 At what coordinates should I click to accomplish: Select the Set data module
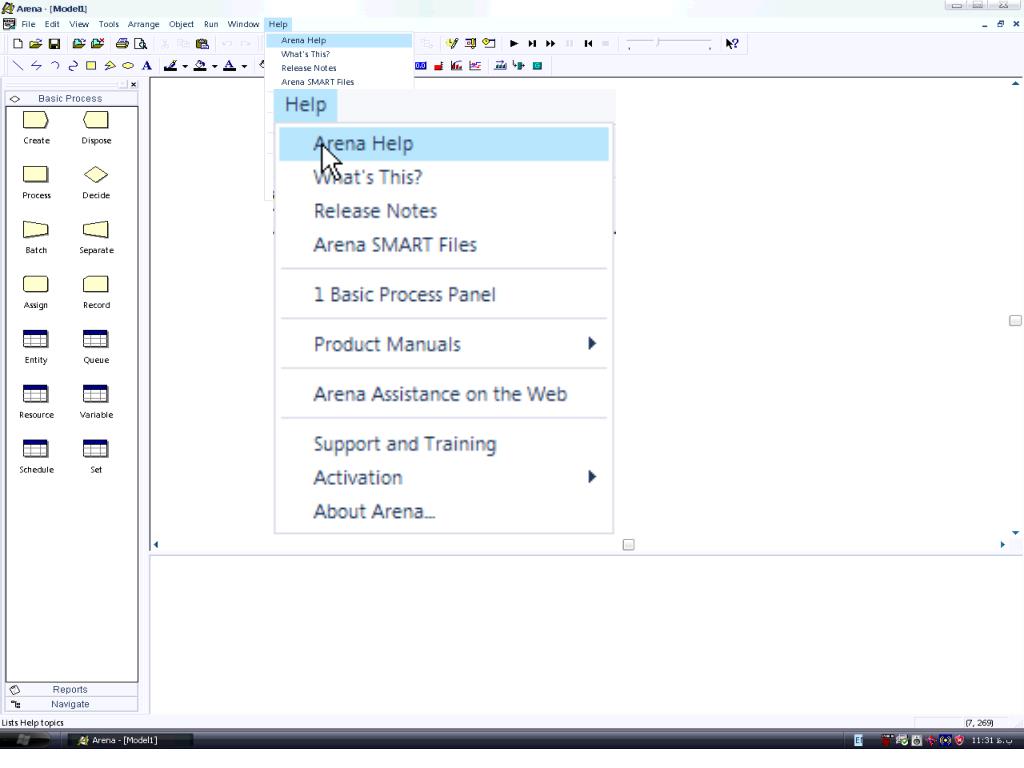[x=96, y=456]
